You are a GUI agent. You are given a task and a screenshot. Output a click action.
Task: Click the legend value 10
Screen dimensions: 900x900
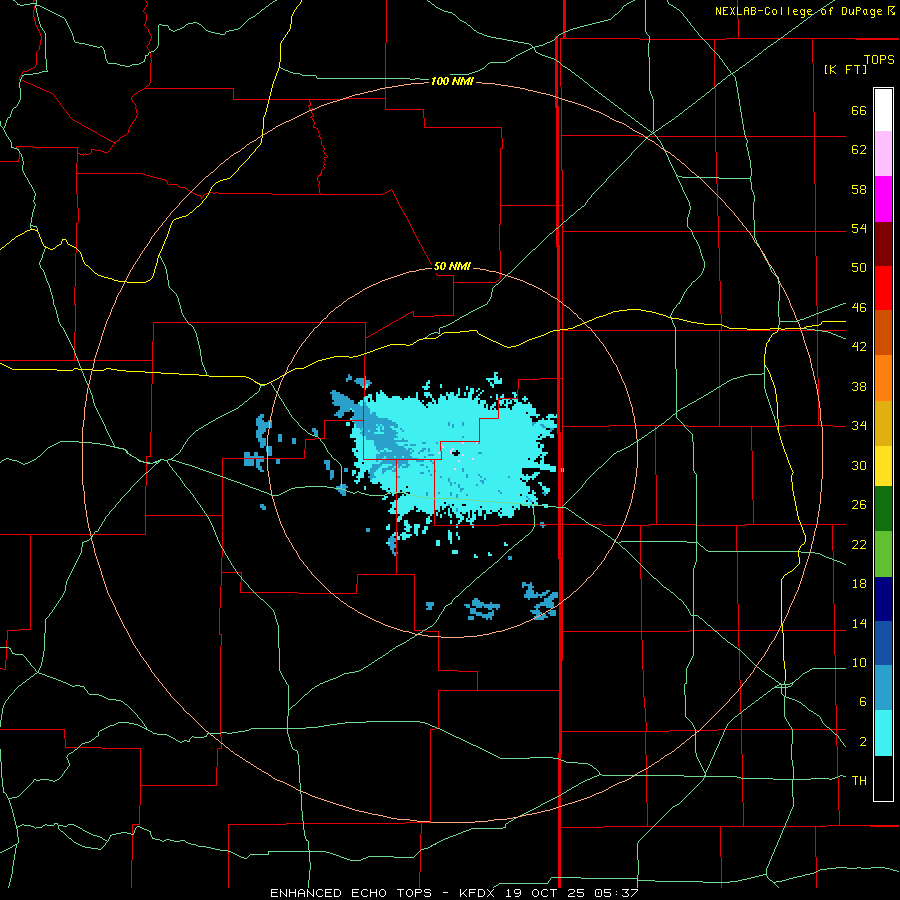tap(859, 662)
